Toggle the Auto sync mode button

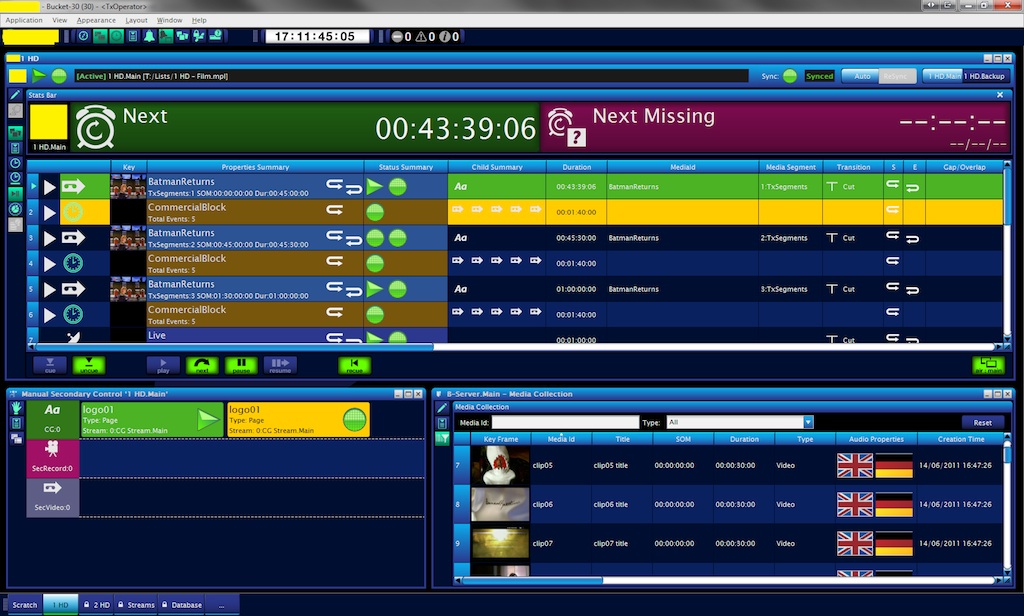point(859,76)
